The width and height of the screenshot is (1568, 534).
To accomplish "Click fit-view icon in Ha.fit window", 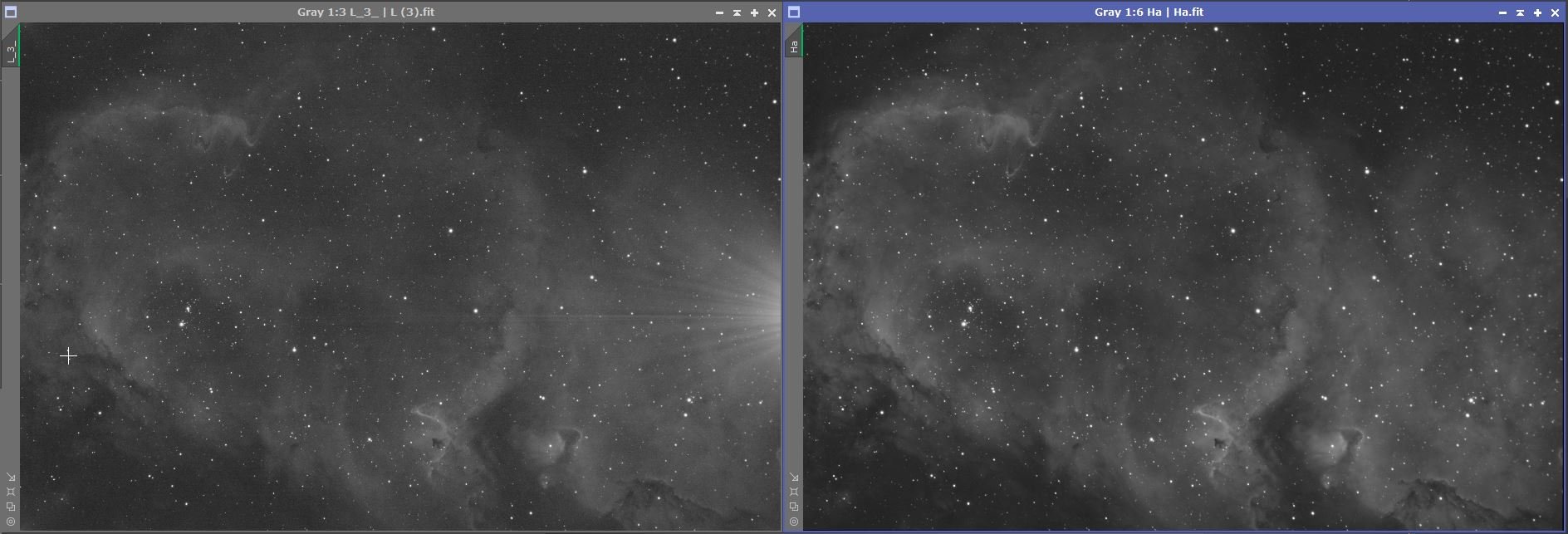I will pos(794,492).
